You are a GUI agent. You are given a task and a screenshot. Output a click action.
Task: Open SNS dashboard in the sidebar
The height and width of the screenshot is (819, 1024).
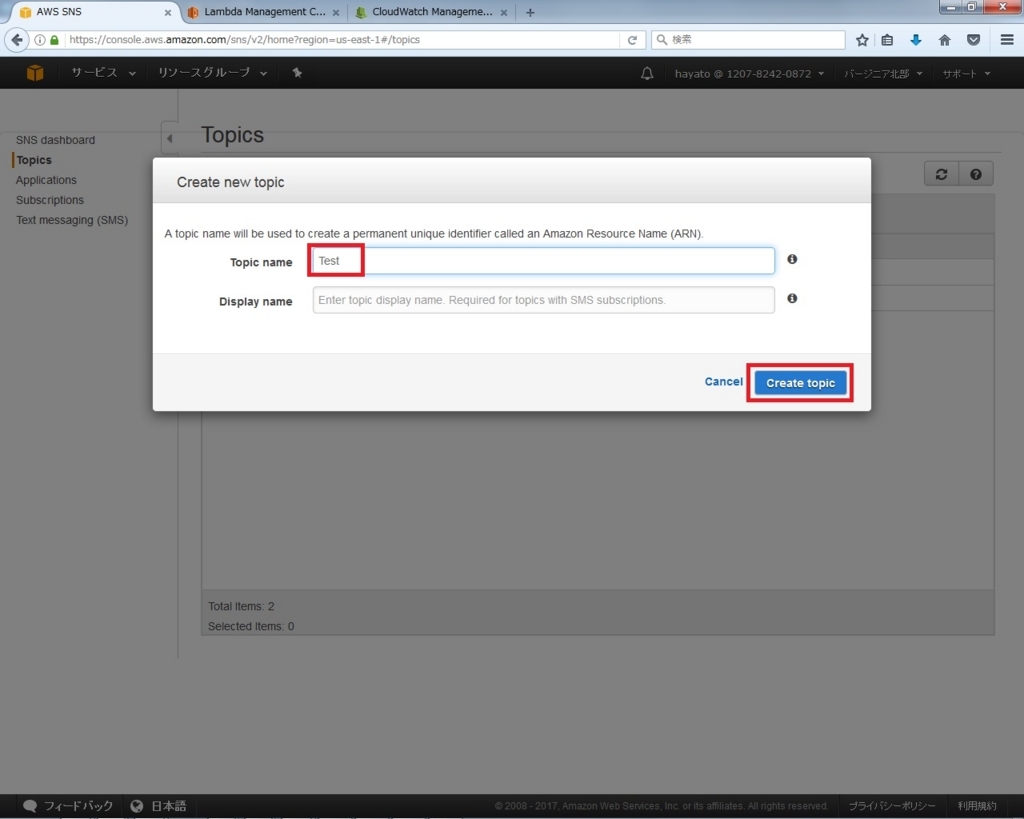(x=56, y=140)
